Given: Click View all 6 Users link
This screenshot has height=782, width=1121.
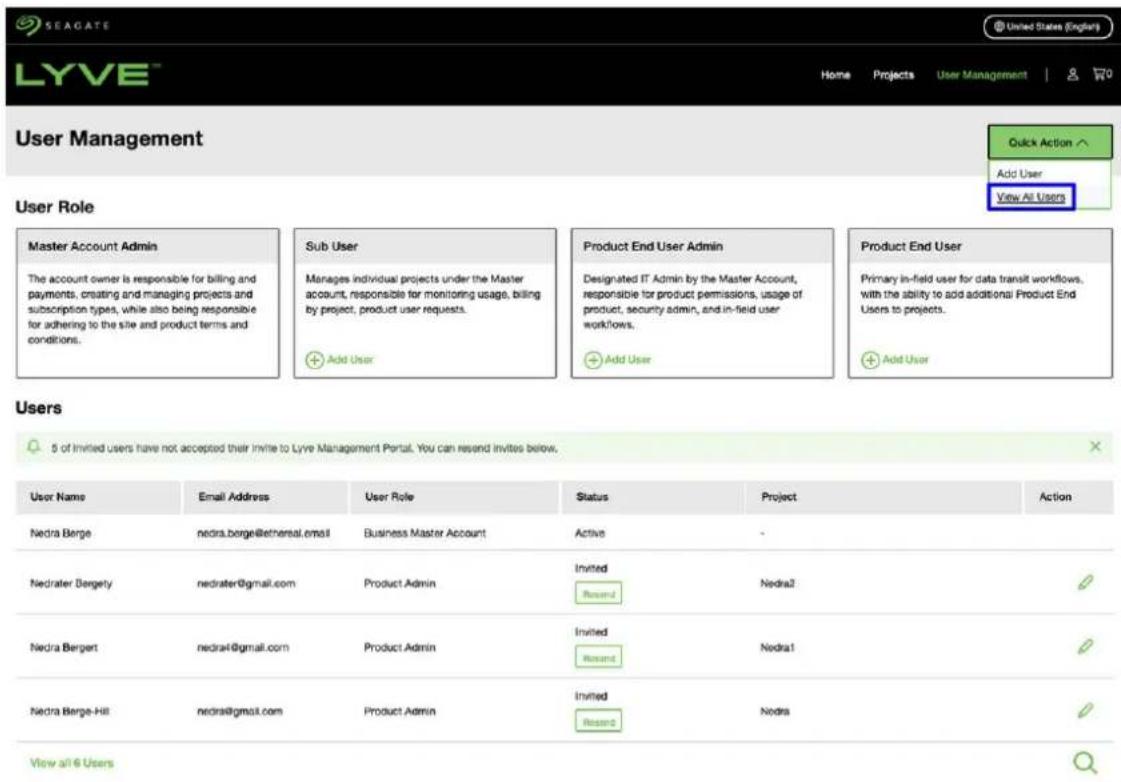Looking at the screenshot, I should click(71, 763).
